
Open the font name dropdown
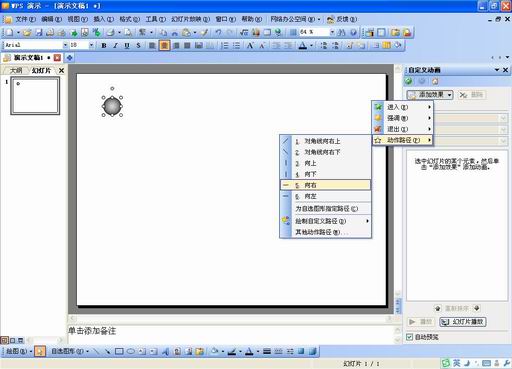tap(65, 45)
